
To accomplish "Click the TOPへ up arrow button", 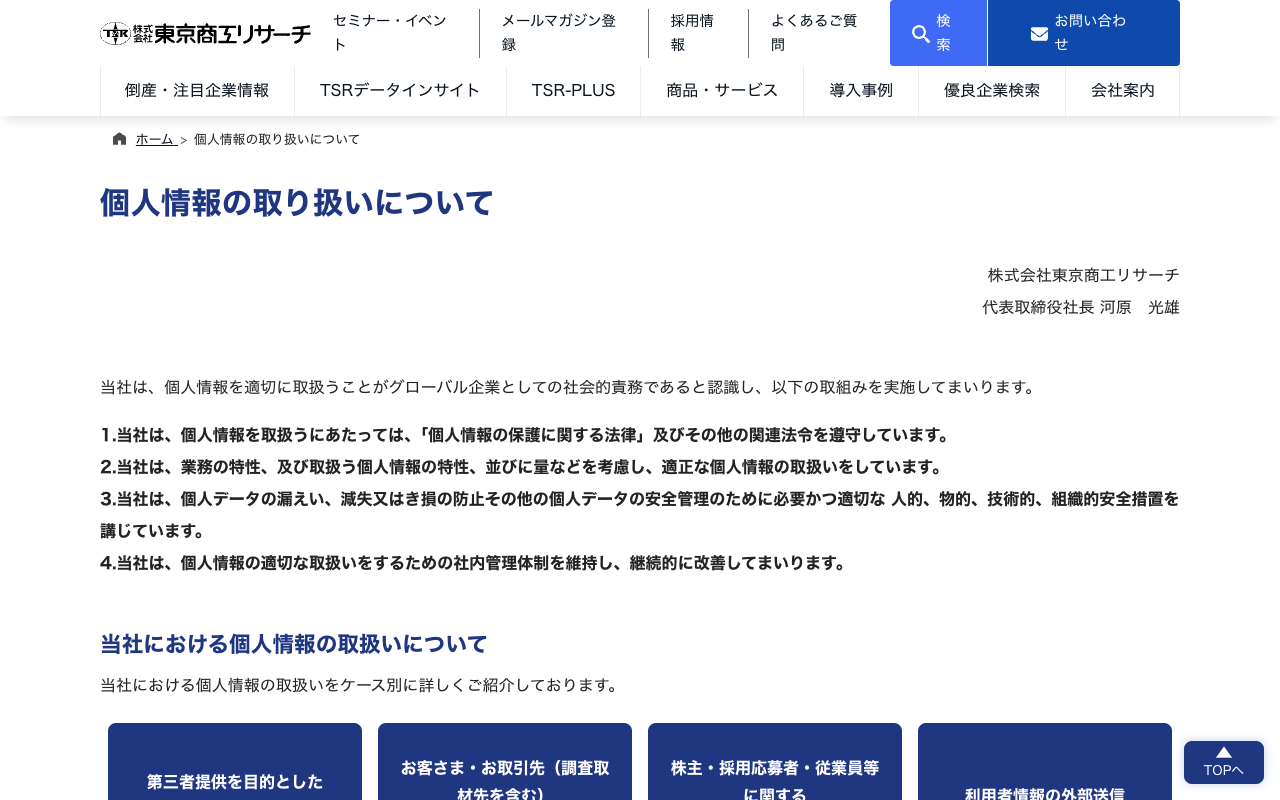I will click(x=1224, y=762).
